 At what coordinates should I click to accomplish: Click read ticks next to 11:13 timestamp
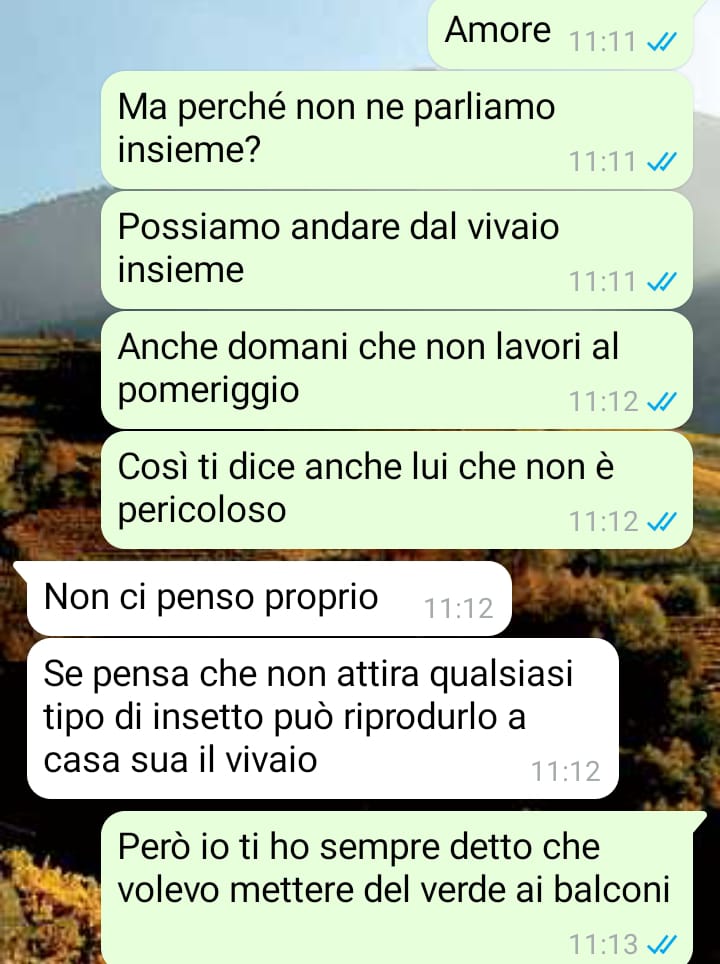[663, 943]
